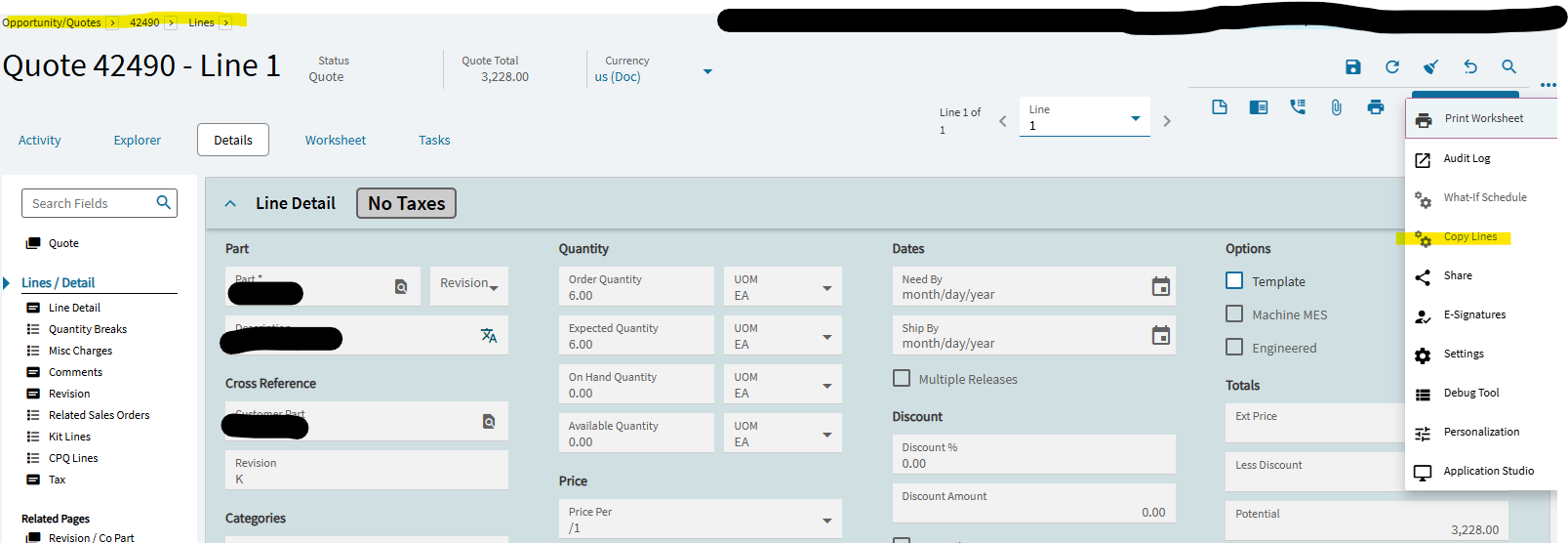This screenshot has width=1568, height=543.
Task: Open the Ship By calendar picker
Action: tap(1161, 335)
